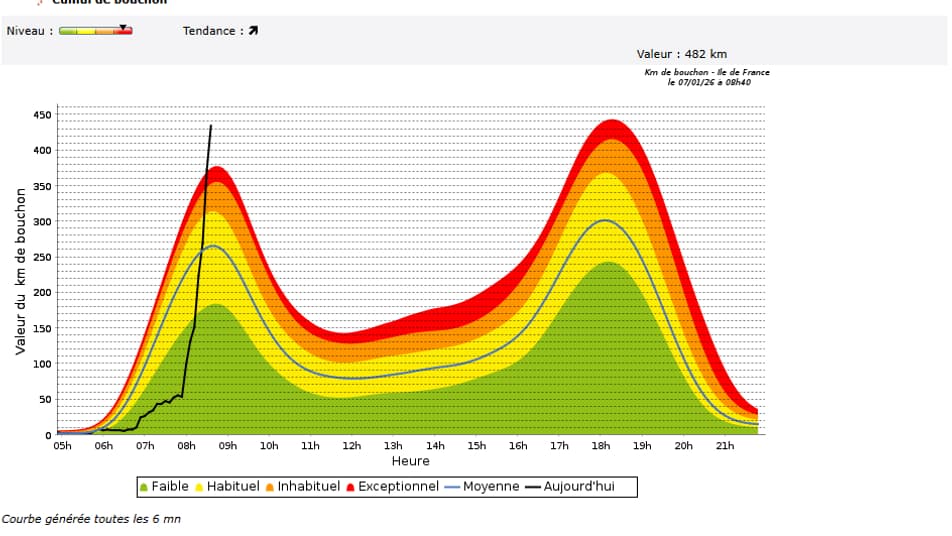The width and height of the screenshot is (952, 536).
Task: Click the red Exceptionnel legend icon
Action: pos(350,487)
